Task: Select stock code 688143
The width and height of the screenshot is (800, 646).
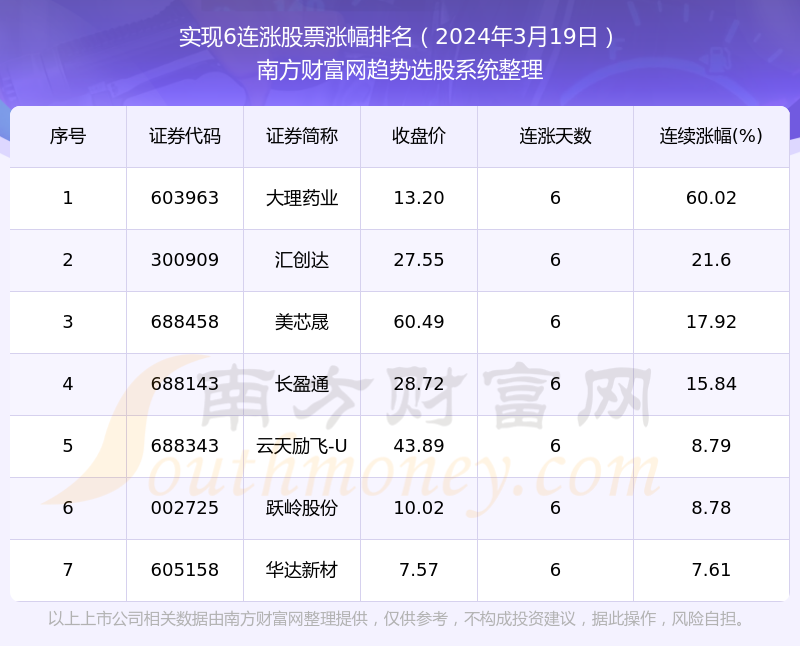Action: 185,384
